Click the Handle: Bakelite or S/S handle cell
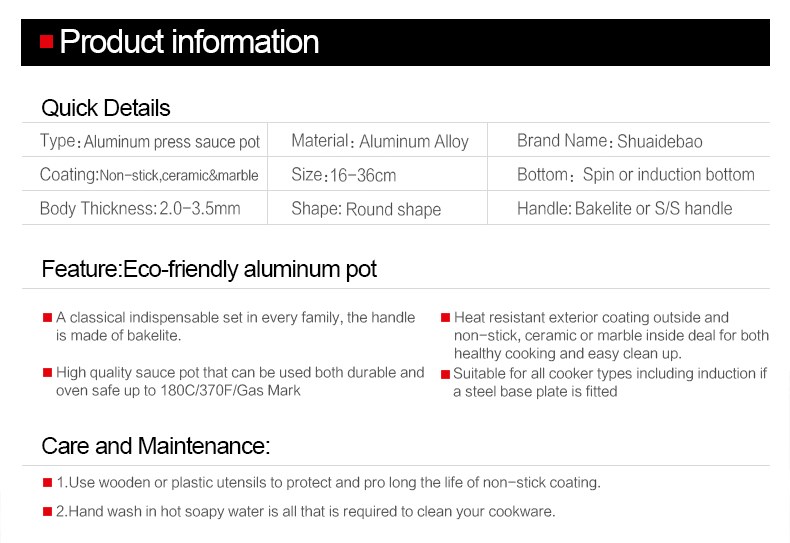This screenshot has width=790, height=543. coord(629,208)
